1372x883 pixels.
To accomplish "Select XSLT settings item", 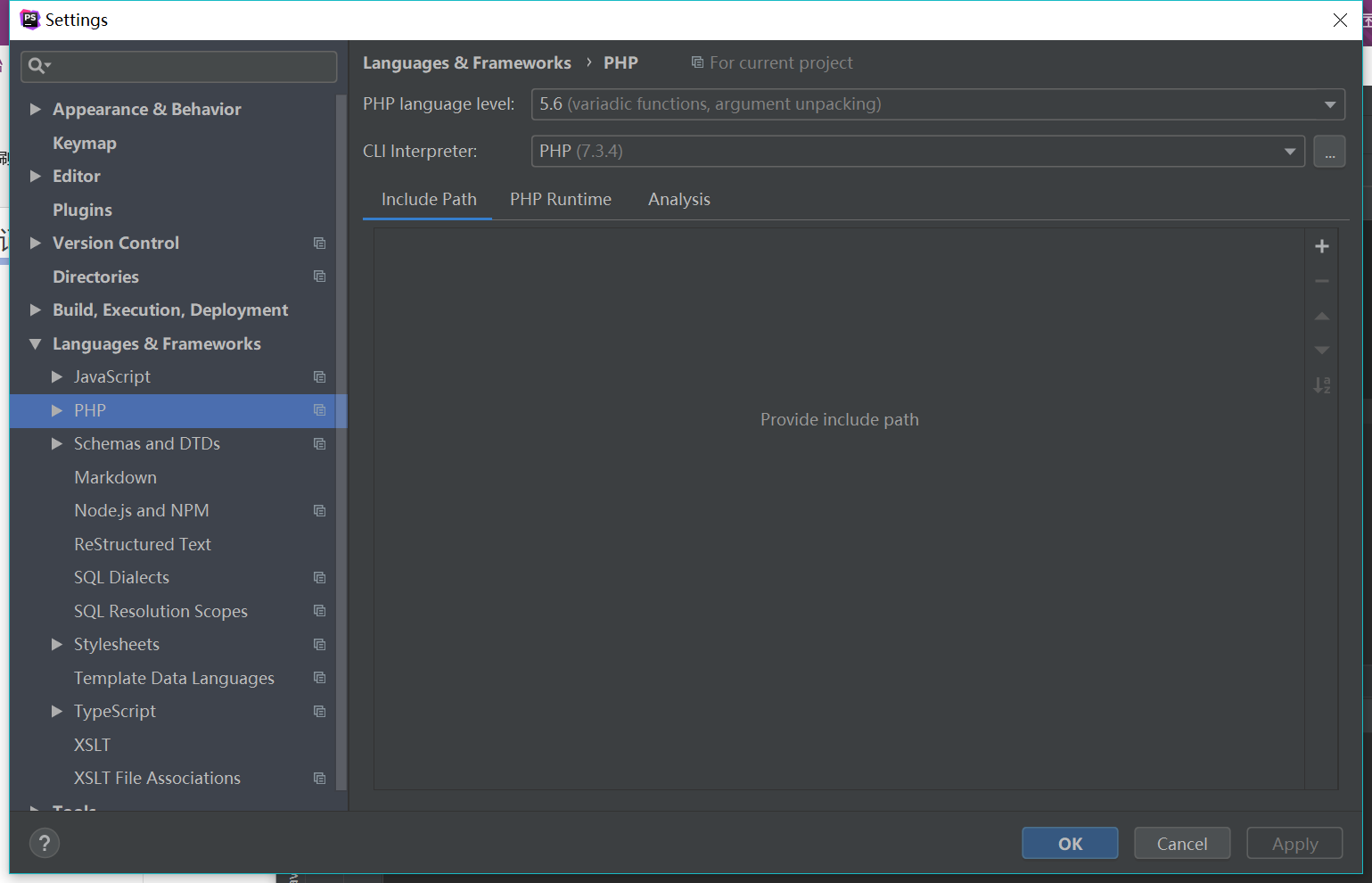I will click(92, 745).
